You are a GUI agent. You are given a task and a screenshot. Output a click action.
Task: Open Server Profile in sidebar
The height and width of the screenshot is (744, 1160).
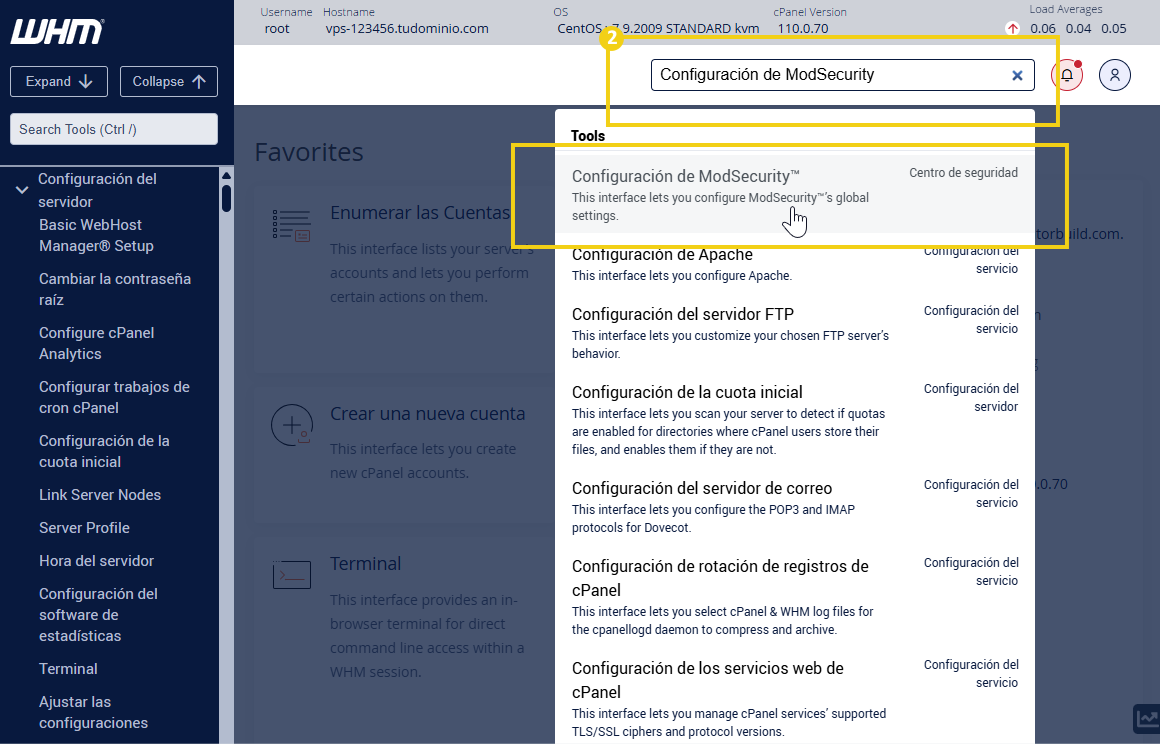point(84,528)
